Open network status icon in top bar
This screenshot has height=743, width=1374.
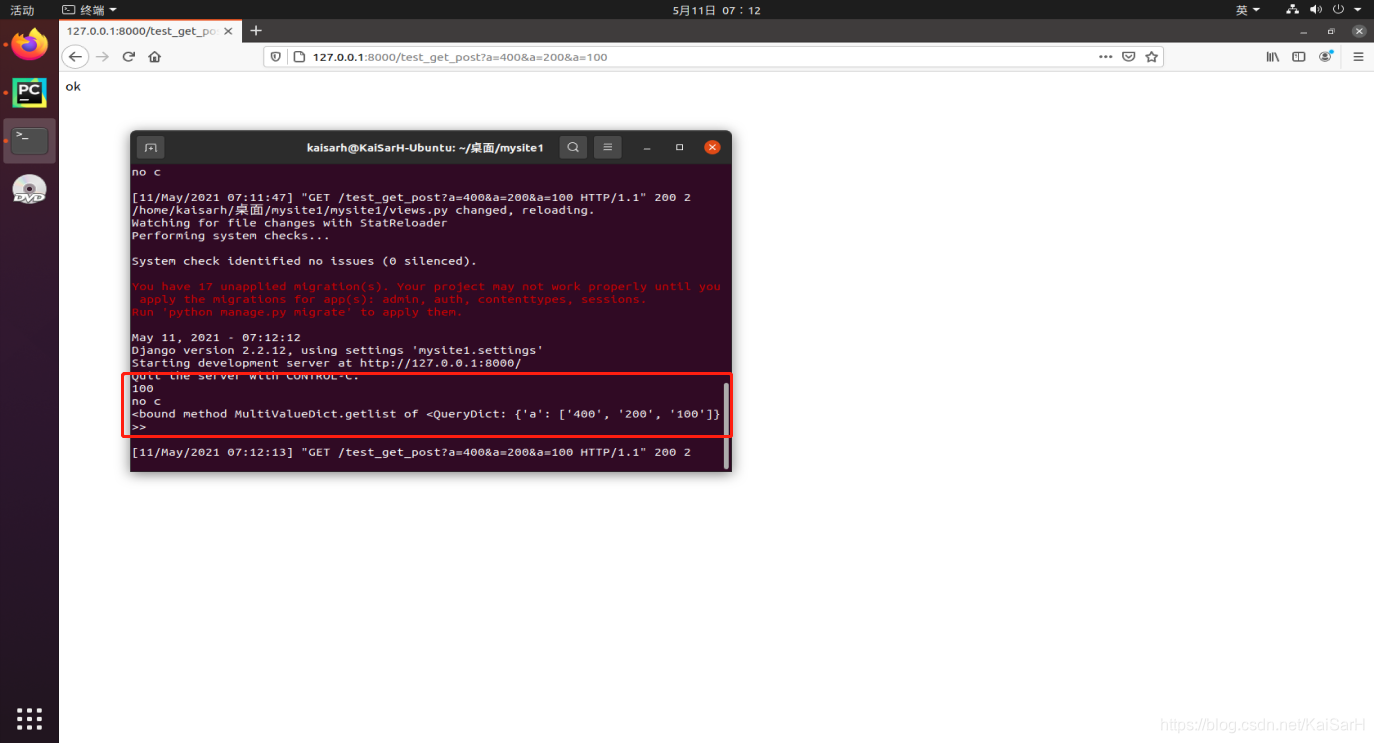(1292, 10)
